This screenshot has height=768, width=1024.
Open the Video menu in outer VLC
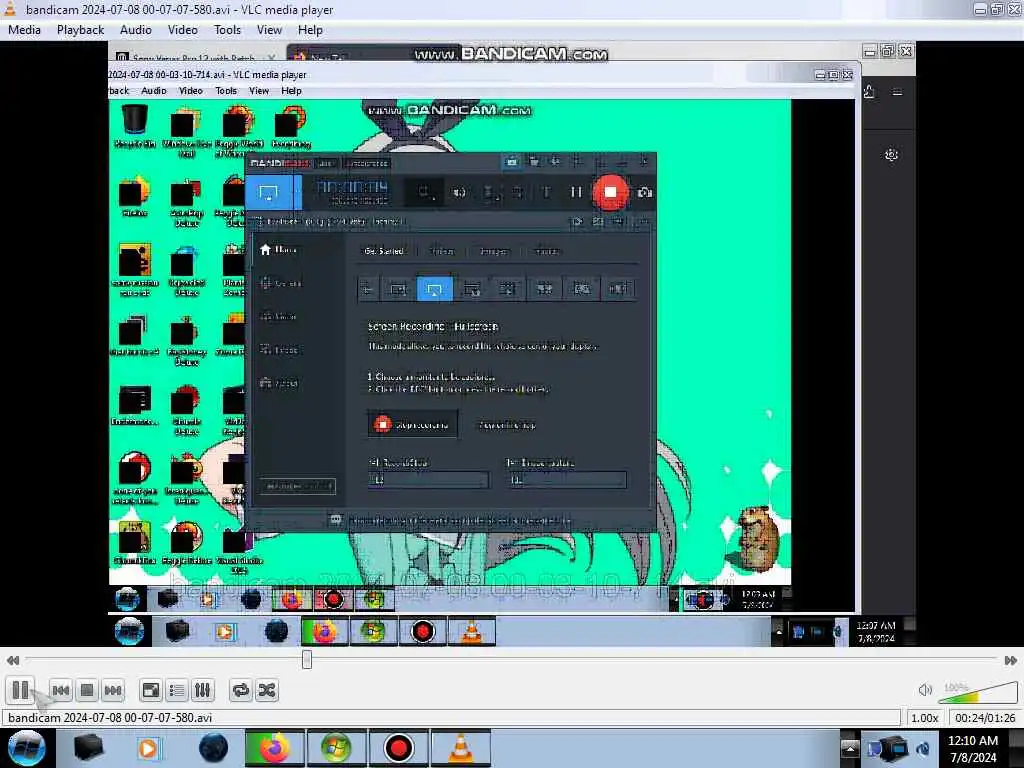(x=183, y=30)
